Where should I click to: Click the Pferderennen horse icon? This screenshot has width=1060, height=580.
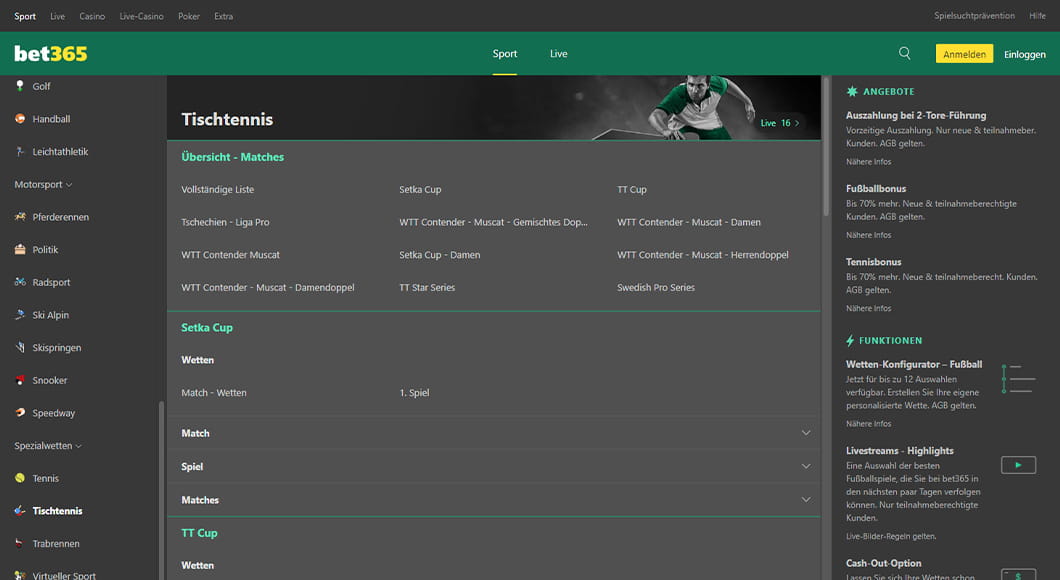pos(20,217)
